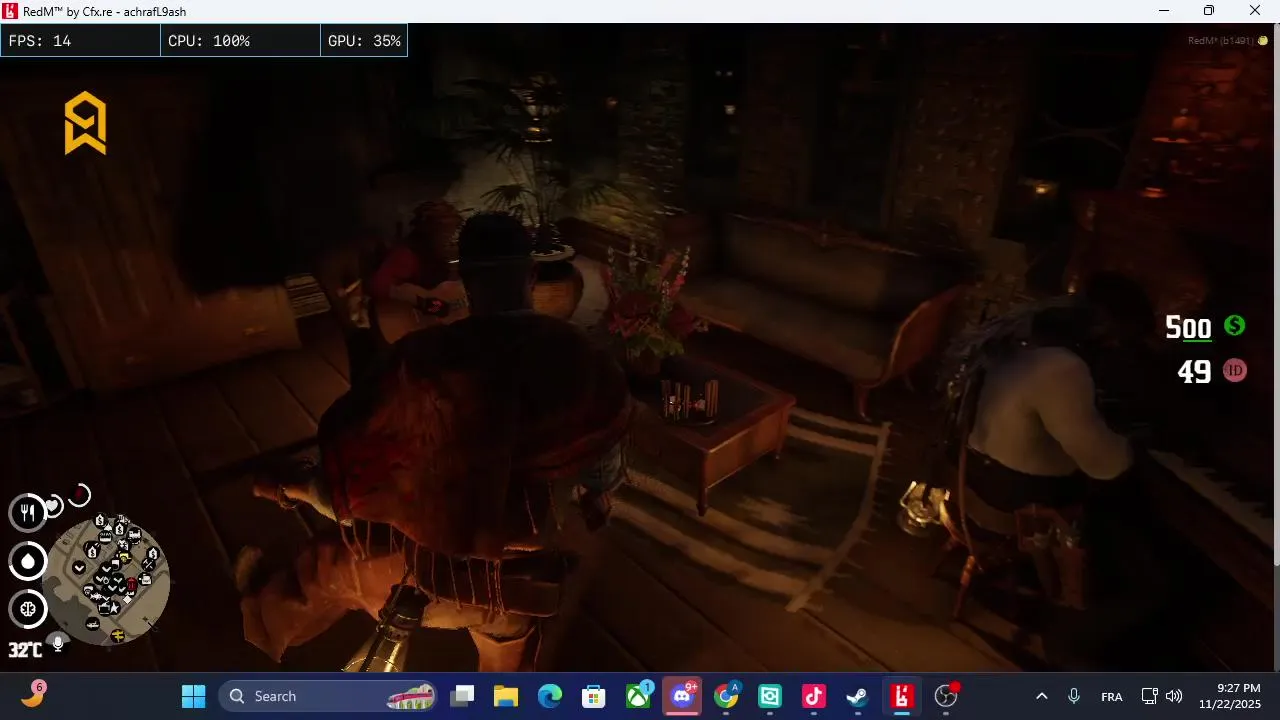The image size is (1280, 720).
Task: Open Task View from the taskbar
Action: tap(462, 696)
